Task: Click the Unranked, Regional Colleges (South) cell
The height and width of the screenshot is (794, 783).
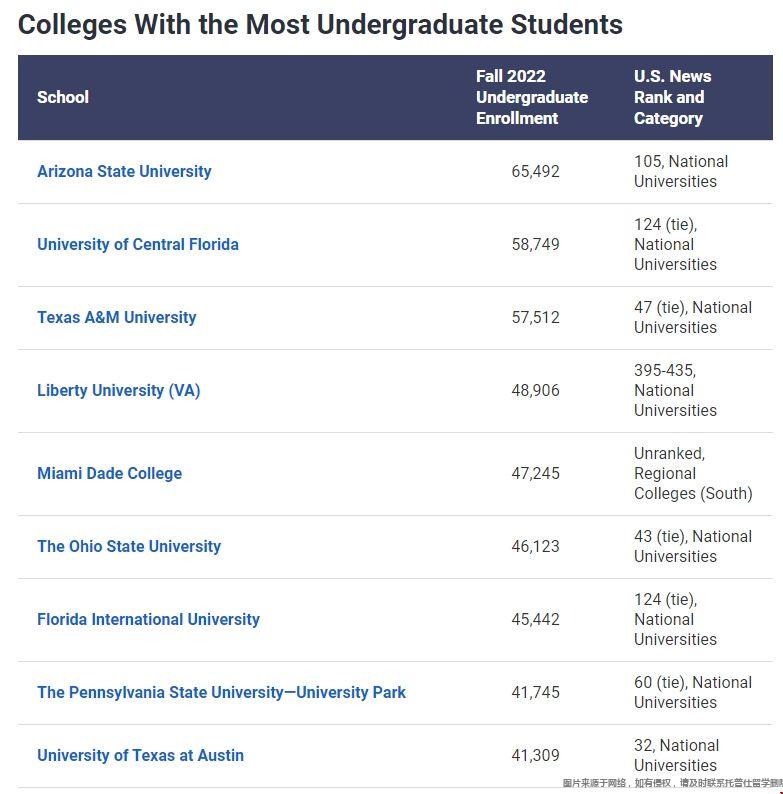Action: [x=693, y=473]
